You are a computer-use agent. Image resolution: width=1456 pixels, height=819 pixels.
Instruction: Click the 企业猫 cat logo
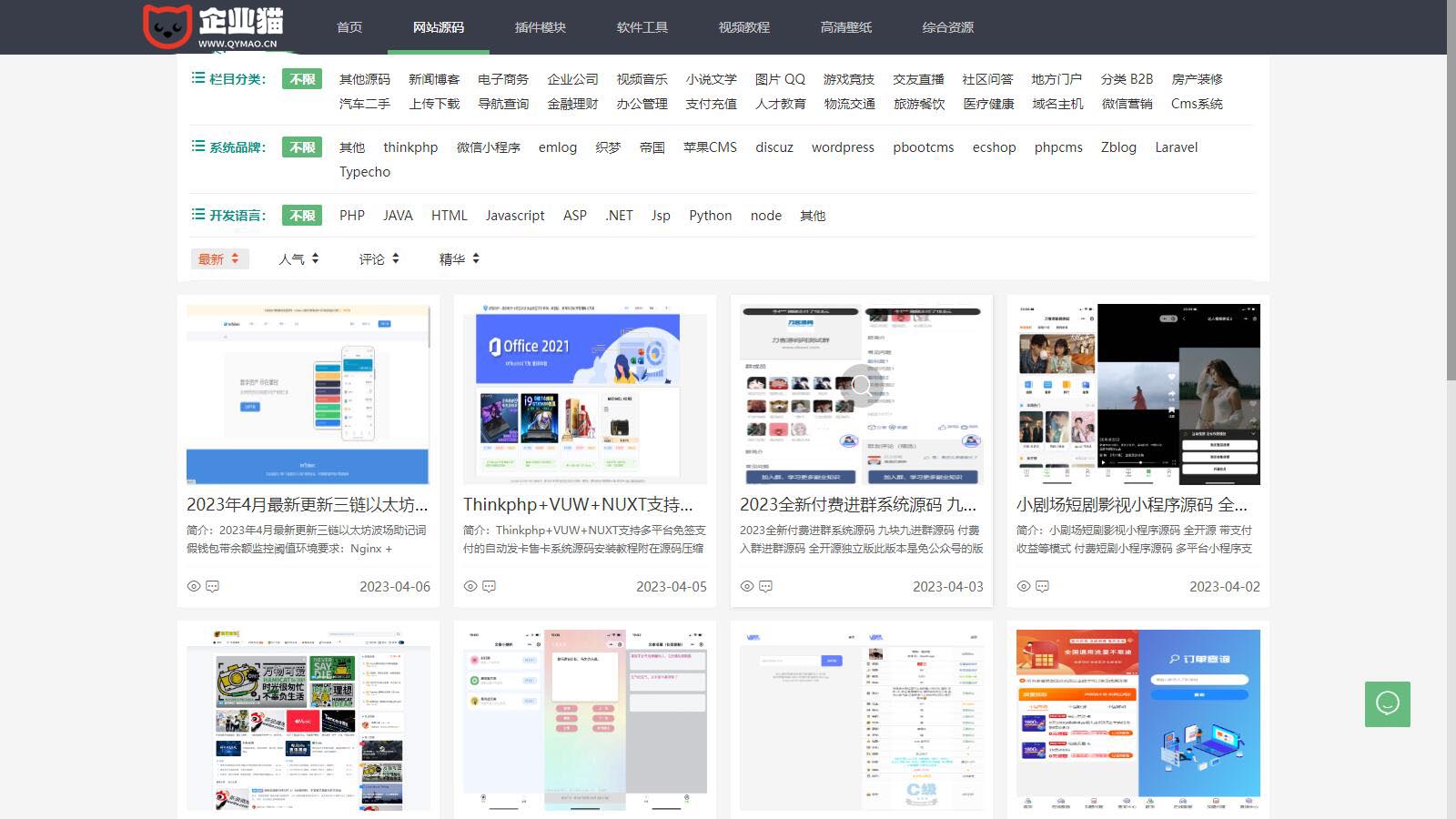pos(168,25)
